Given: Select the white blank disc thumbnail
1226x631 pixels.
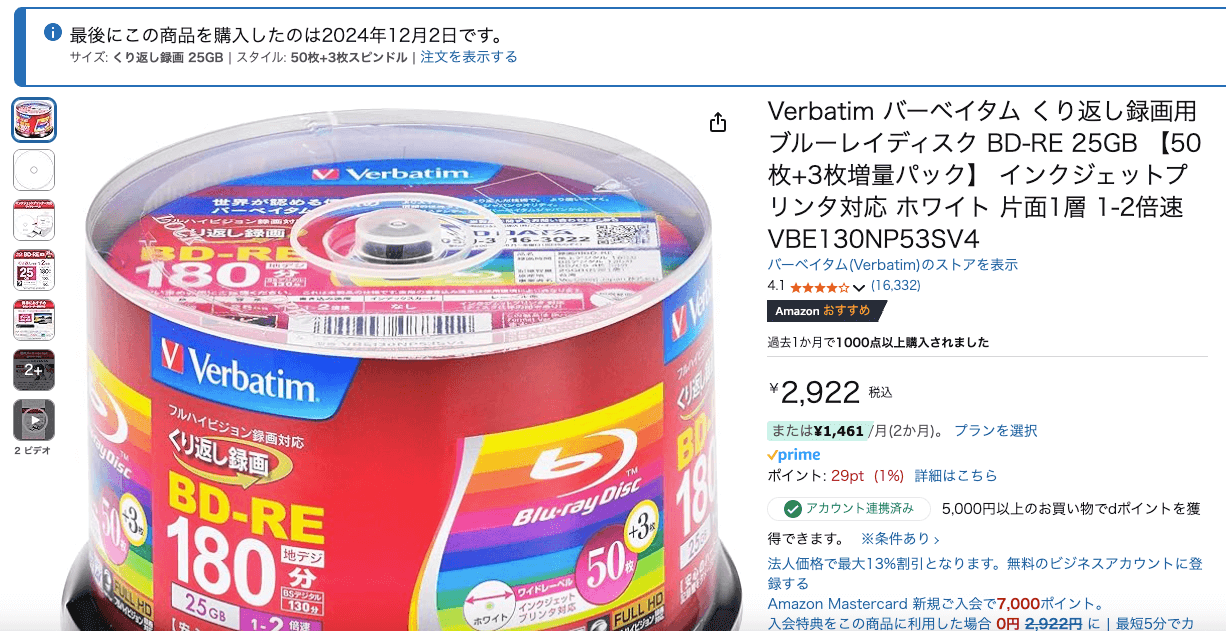Looking at the screenshot, I should click(x=34, y=170).
